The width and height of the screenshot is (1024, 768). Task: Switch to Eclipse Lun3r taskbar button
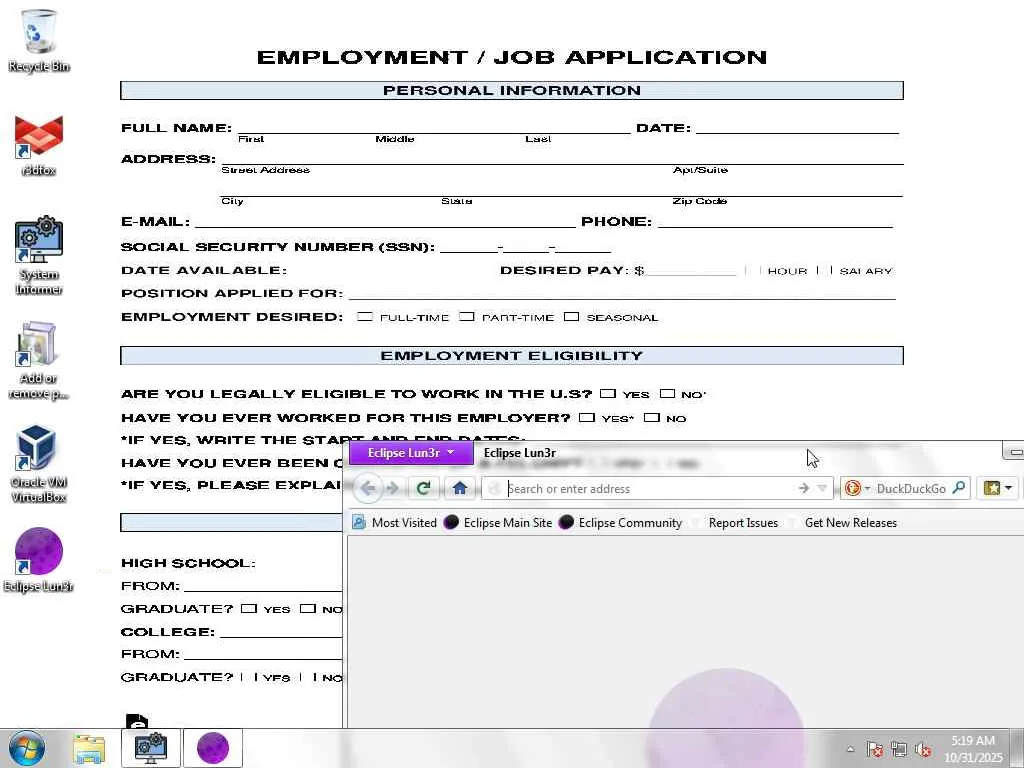213,748
